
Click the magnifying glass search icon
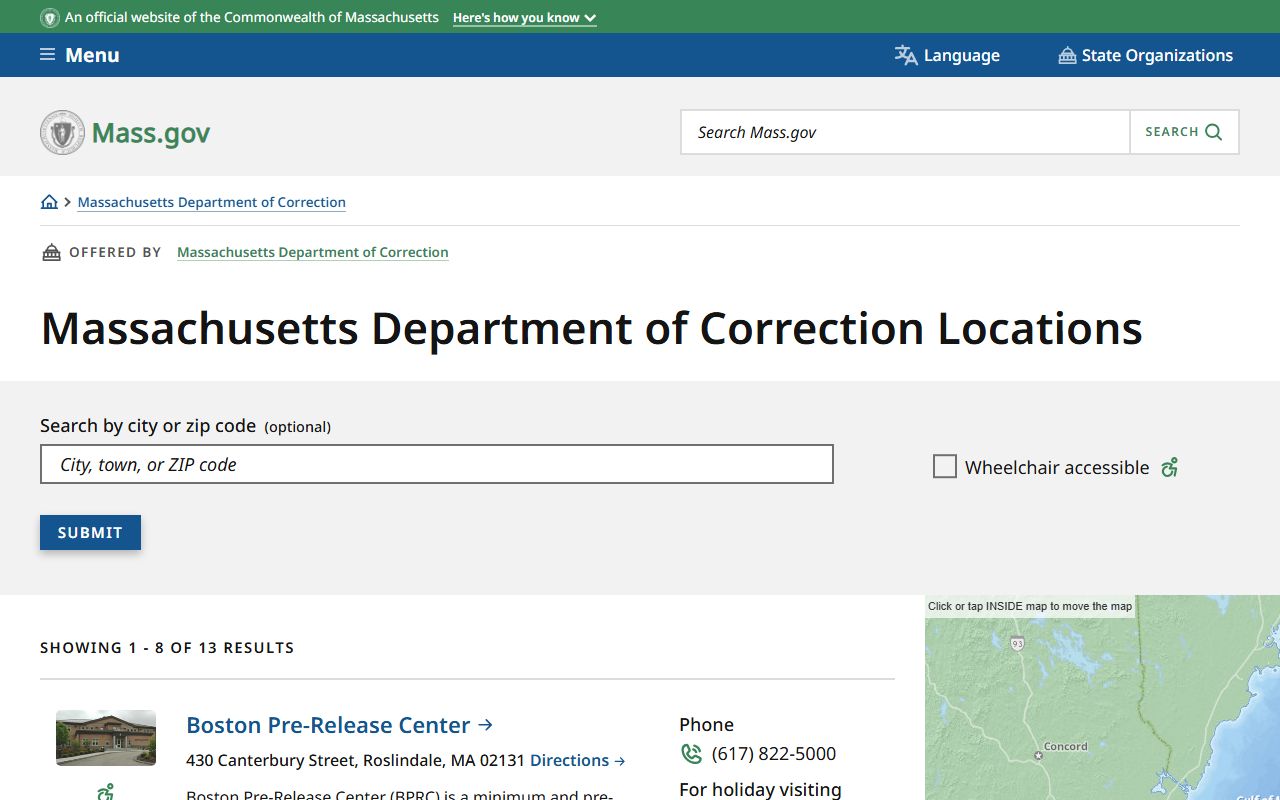tap(1214, 132)
